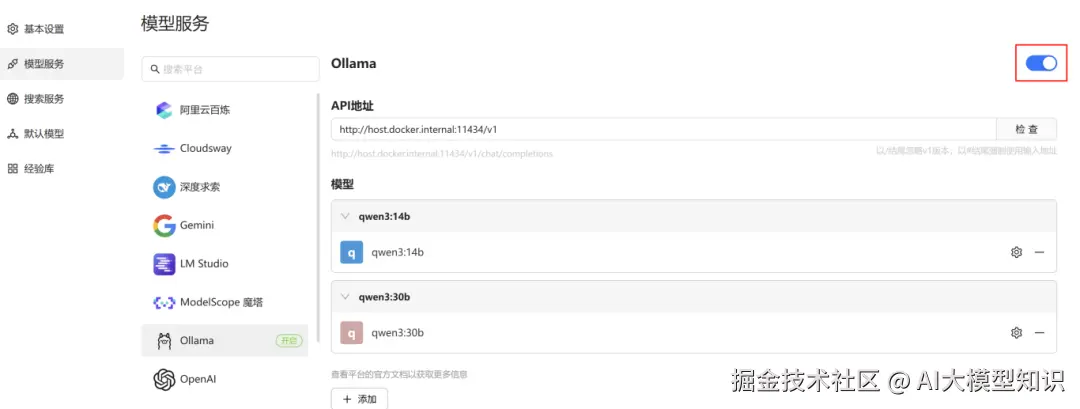Click the qwen3:14b model row name

click(x=397, y=252)
